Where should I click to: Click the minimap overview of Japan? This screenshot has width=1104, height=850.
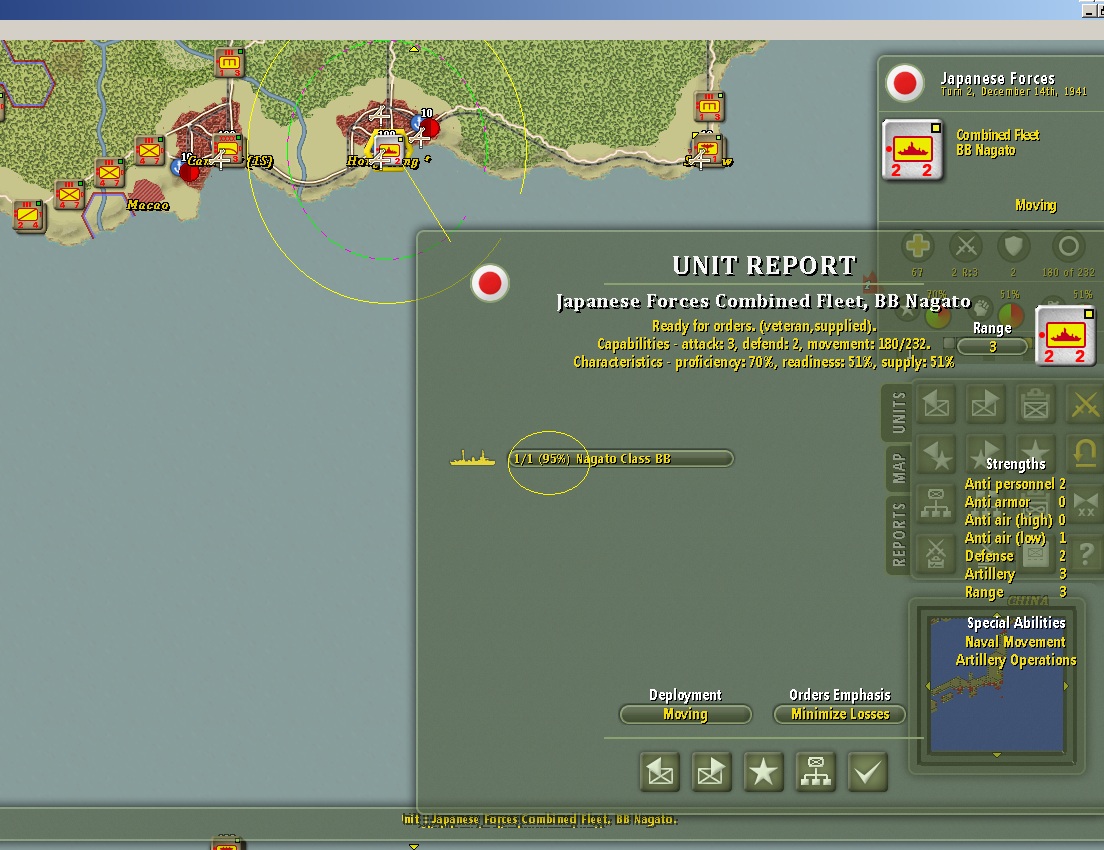997,685
